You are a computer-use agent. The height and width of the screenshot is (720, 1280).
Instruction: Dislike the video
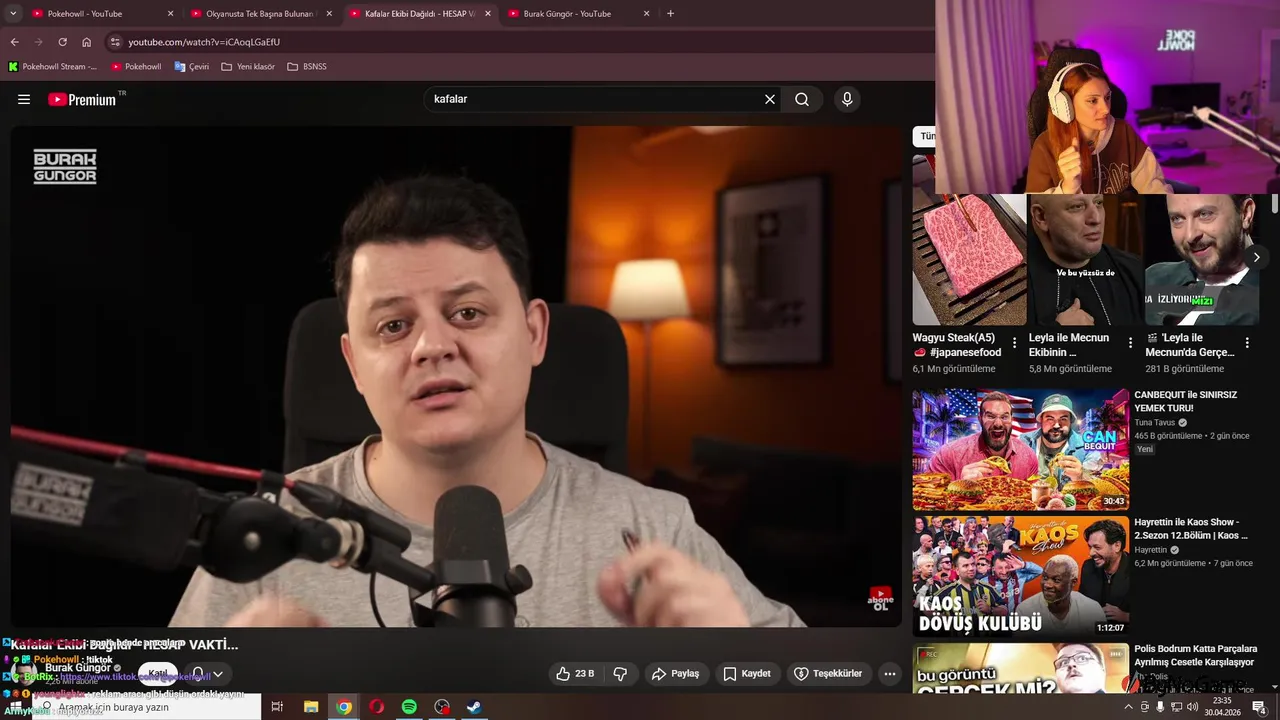pyautogui.click(x=620, y=674)
